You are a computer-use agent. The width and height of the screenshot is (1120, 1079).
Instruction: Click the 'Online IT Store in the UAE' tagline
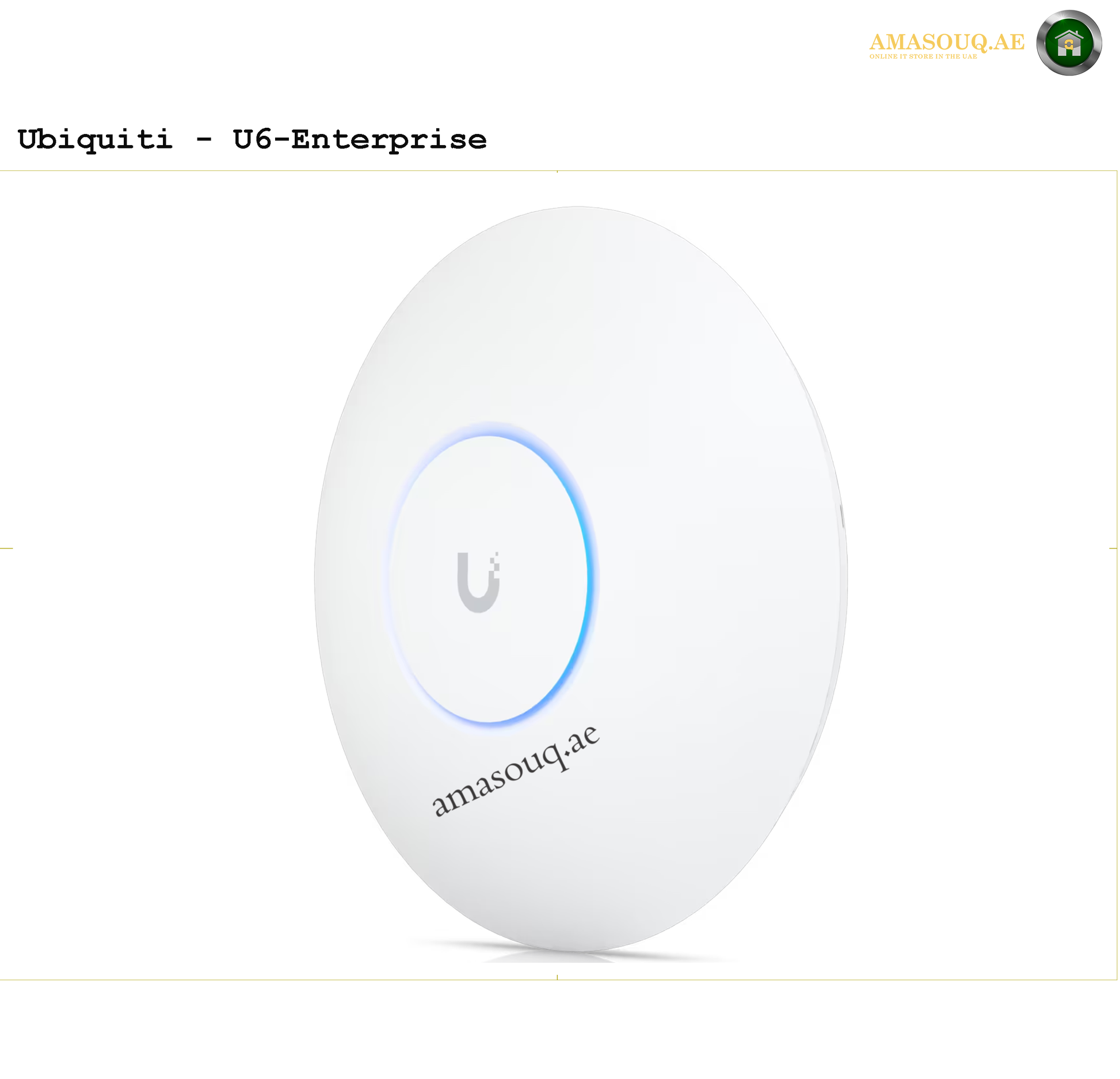coord(923,56)
